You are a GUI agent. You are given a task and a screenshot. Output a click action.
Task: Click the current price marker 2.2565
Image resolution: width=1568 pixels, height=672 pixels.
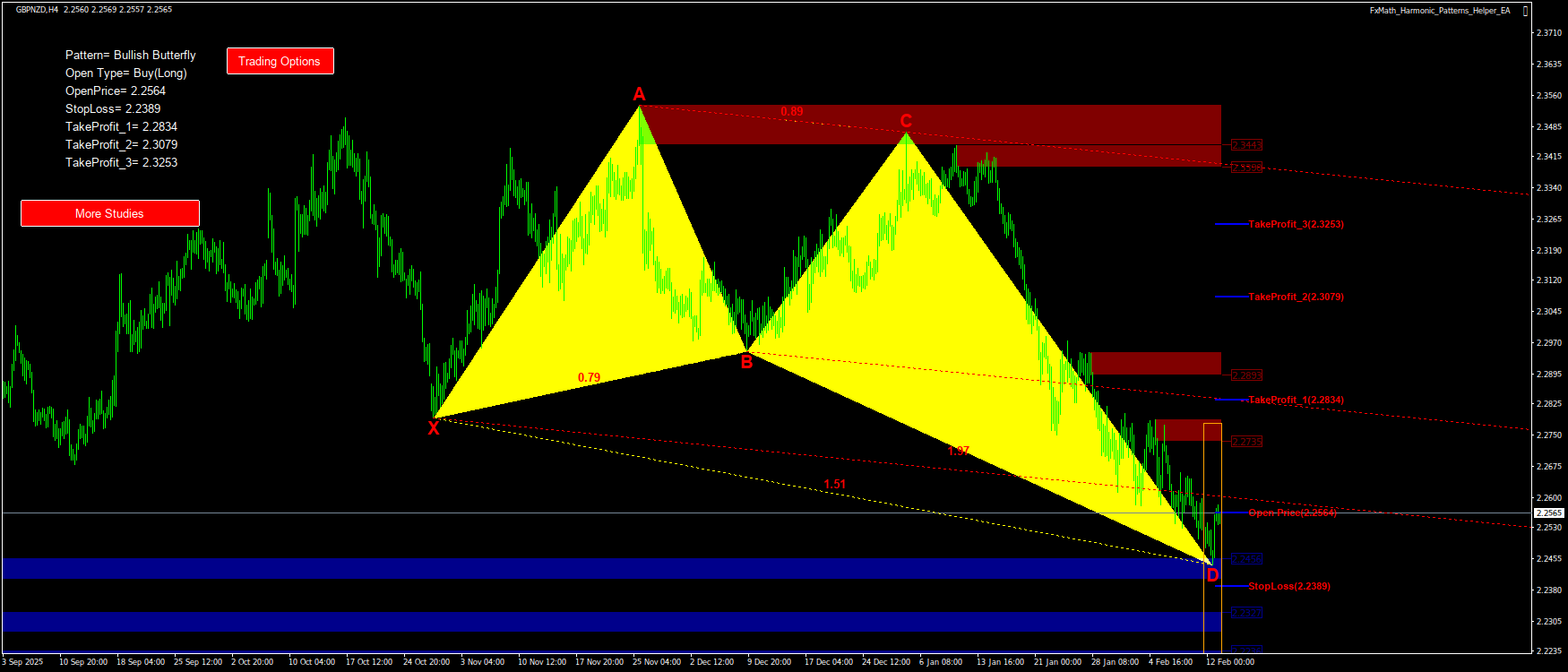coord(1549,513)
